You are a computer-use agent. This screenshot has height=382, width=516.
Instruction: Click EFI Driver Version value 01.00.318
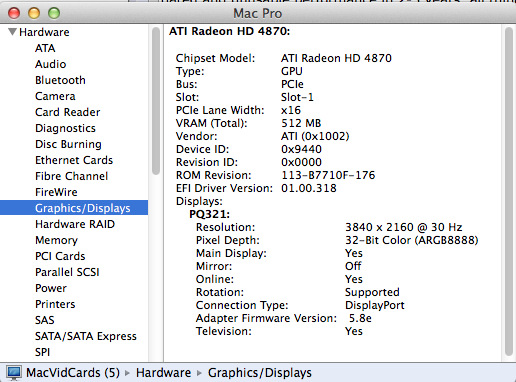pos(309,188)
